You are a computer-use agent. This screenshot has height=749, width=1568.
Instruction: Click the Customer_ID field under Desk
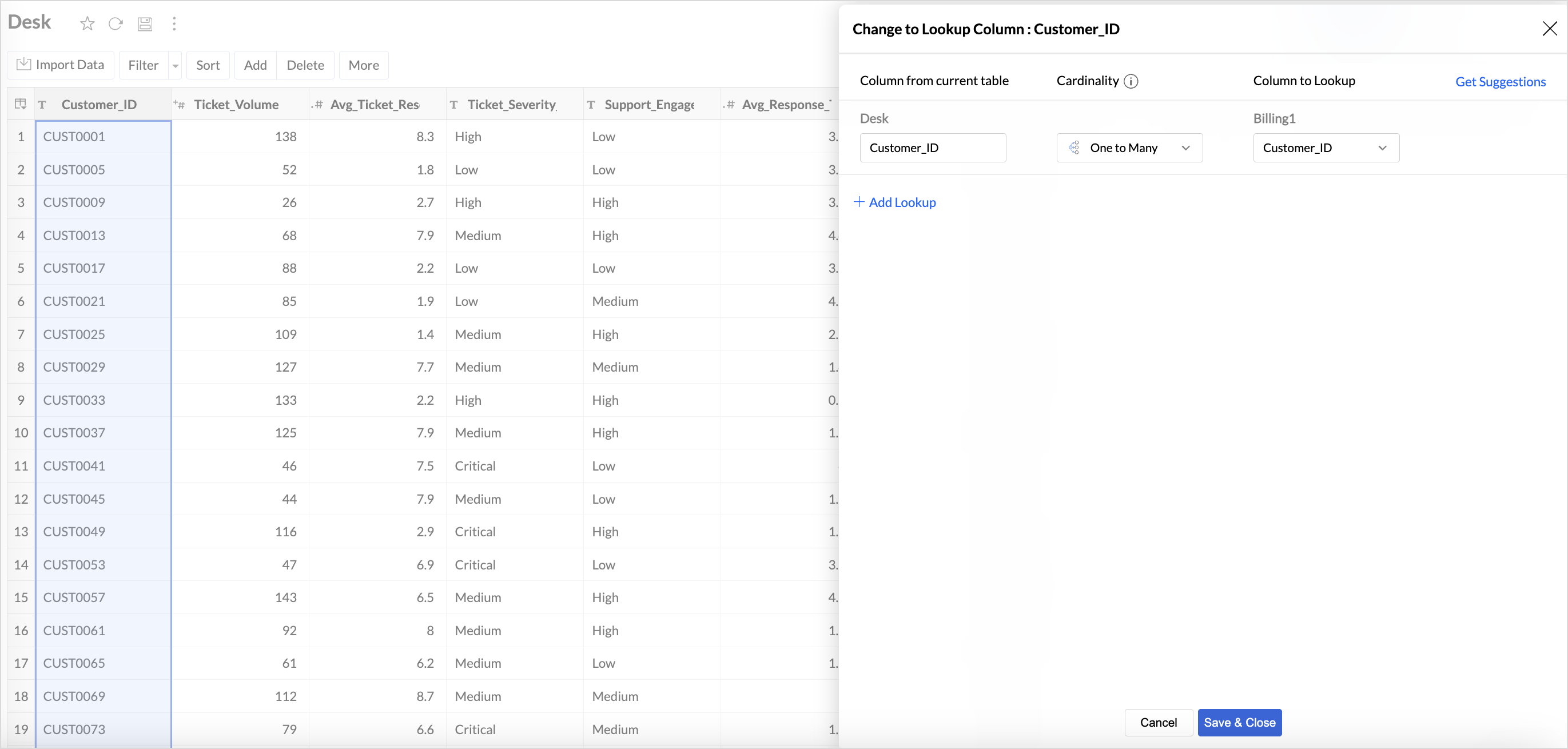tap(932, 148)
